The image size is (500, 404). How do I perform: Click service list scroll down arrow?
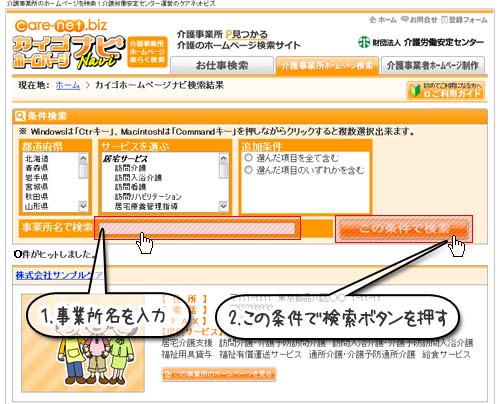pyautogui.click(x=223, y=206)
